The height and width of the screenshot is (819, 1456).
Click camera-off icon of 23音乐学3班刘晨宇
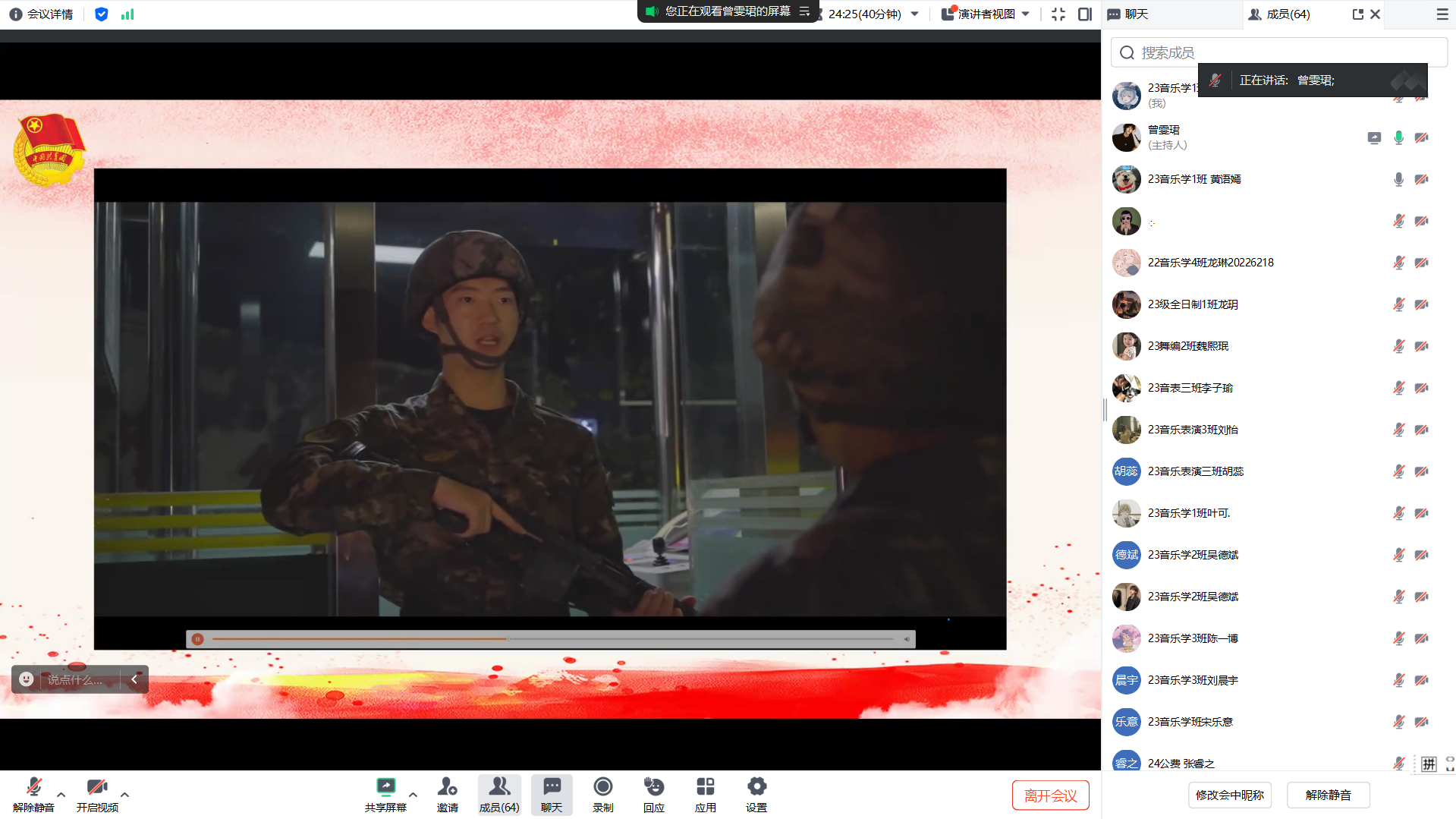[1422, 680]
